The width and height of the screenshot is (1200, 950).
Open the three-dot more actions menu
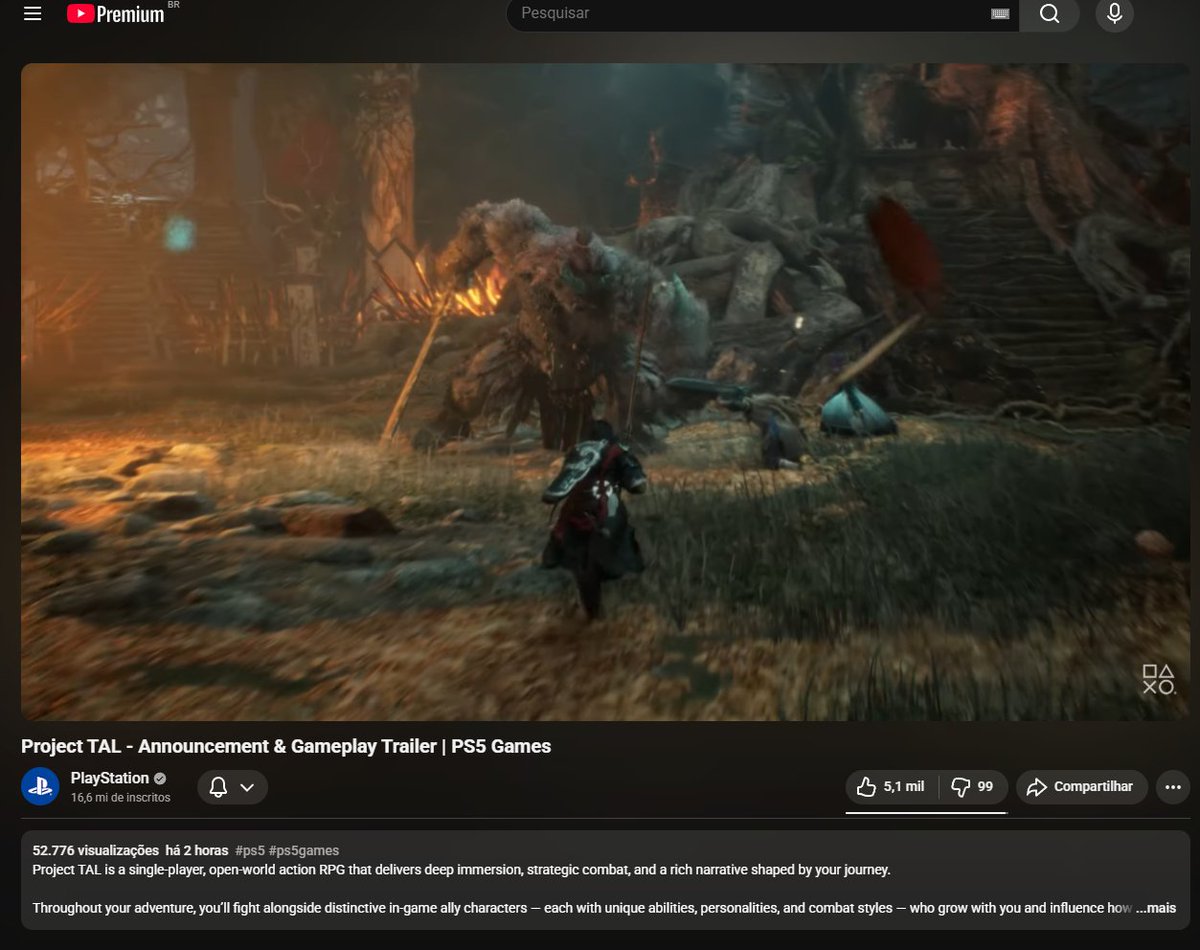pyautogui.click(x=1173, y=787)
